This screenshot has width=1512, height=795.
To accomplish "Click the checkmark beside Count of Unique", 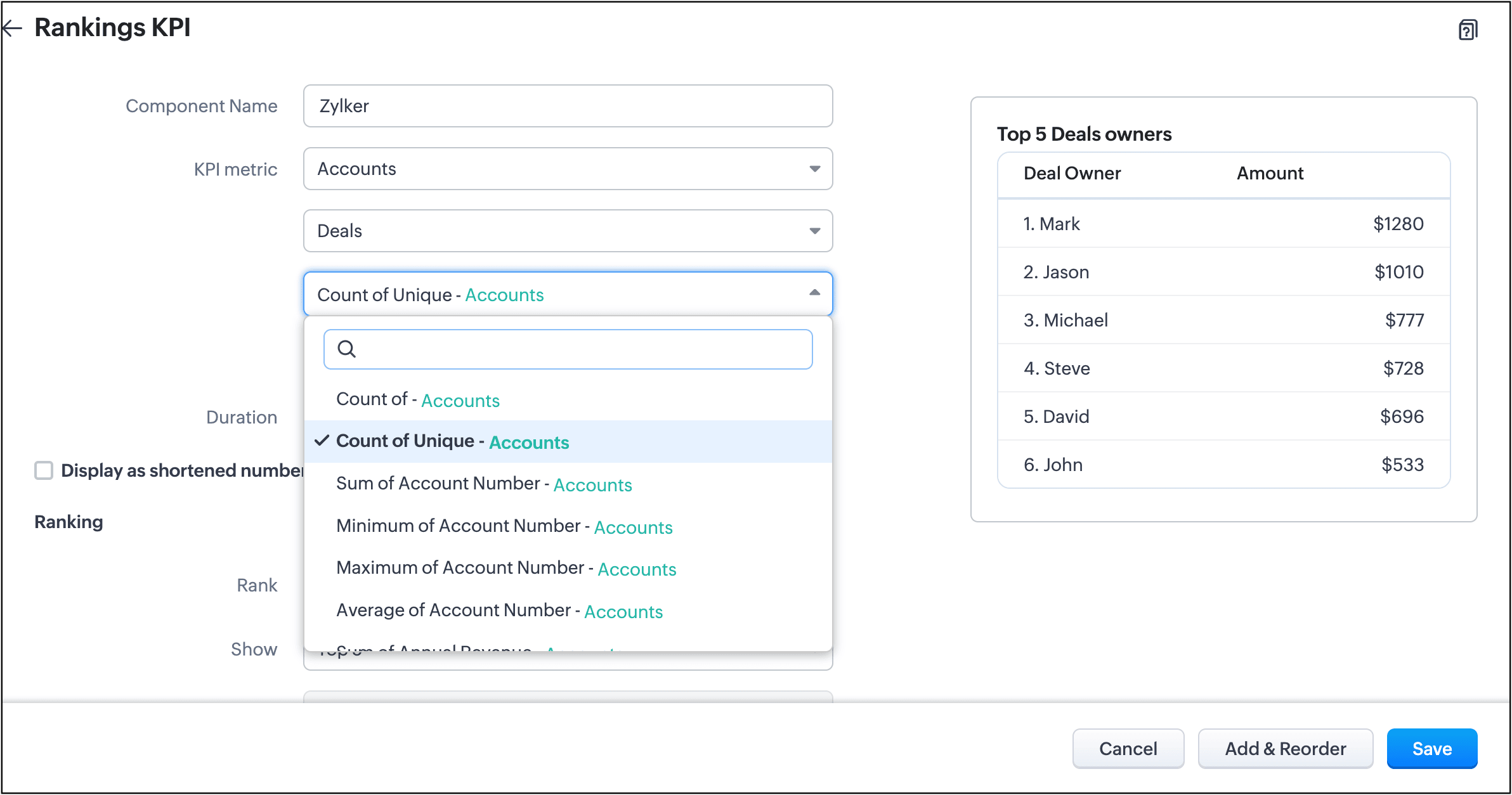I will (322, 440).
